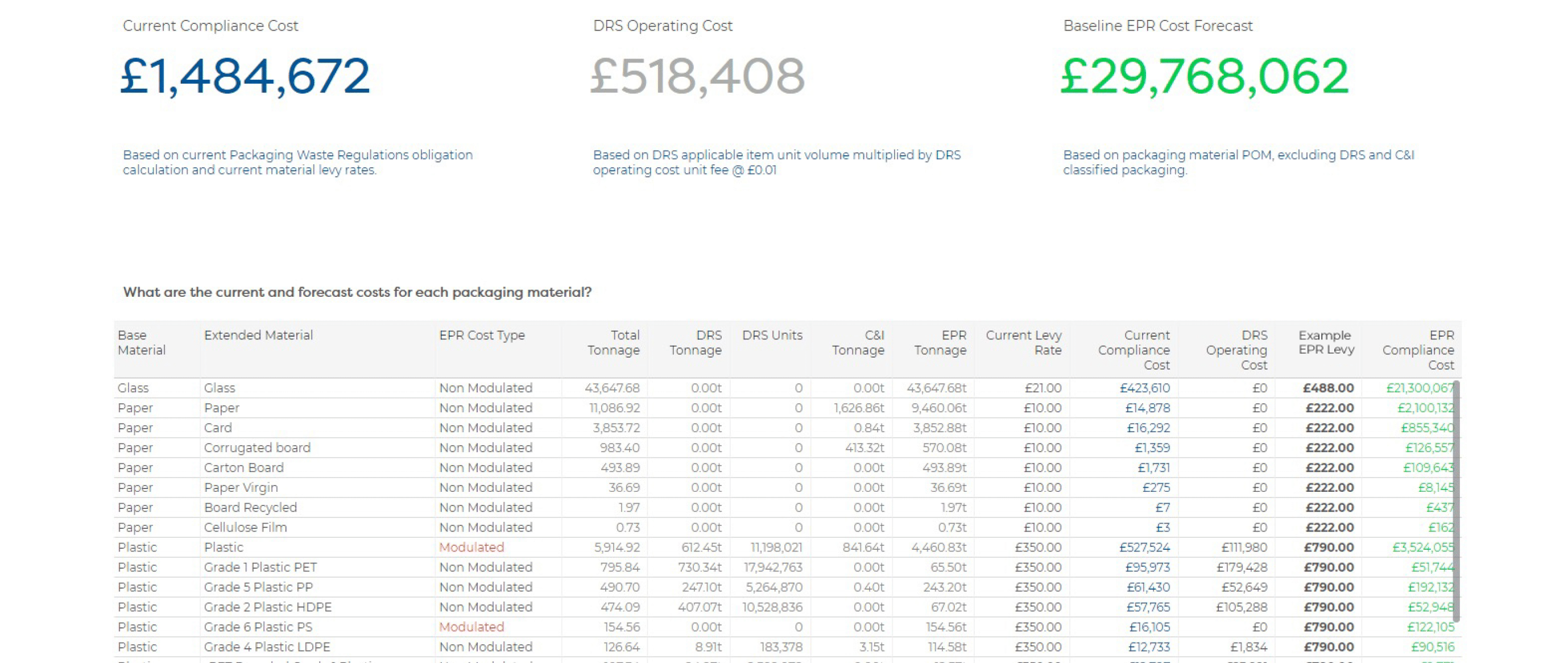Click the Base Material column header
This screenshot has width=1568, height=663.
(x=141, y=343)
